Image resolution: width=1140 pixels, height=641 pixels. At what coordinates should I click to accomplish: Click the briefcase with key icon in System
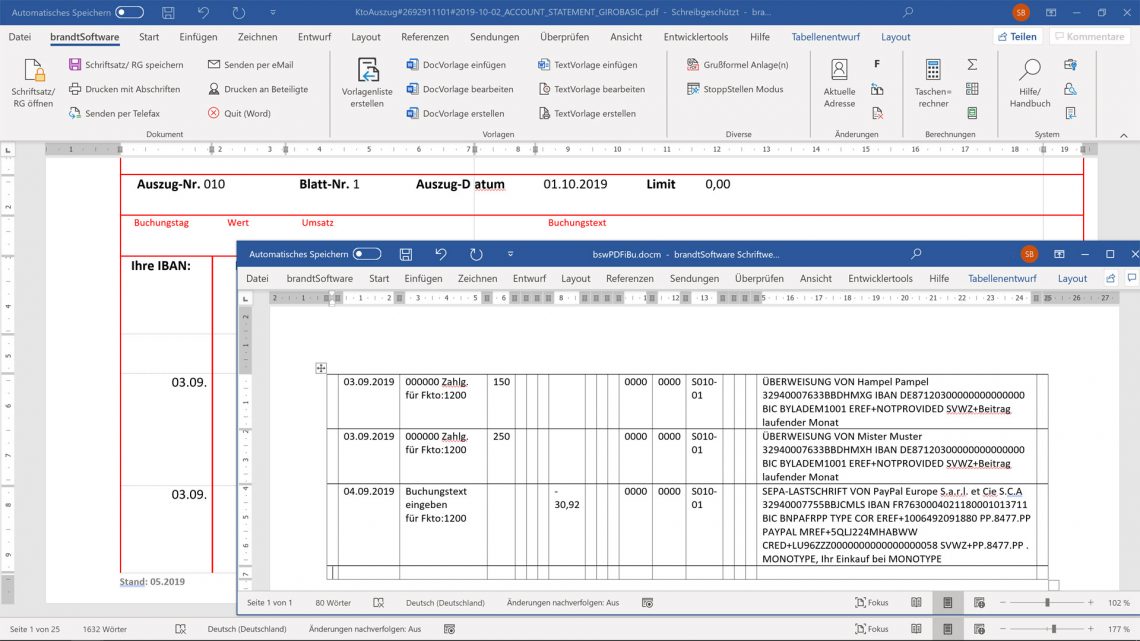pyautogui.click(x=1070, y=65)
